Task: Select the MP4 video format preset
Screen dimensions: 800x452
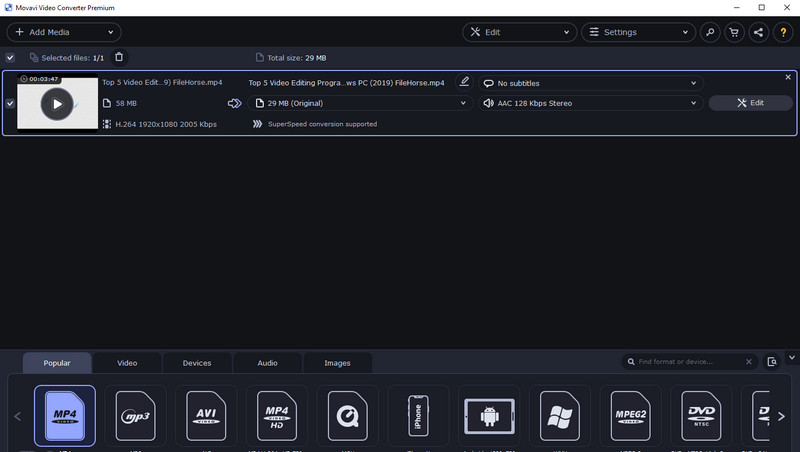Action: tap(65, 416)
